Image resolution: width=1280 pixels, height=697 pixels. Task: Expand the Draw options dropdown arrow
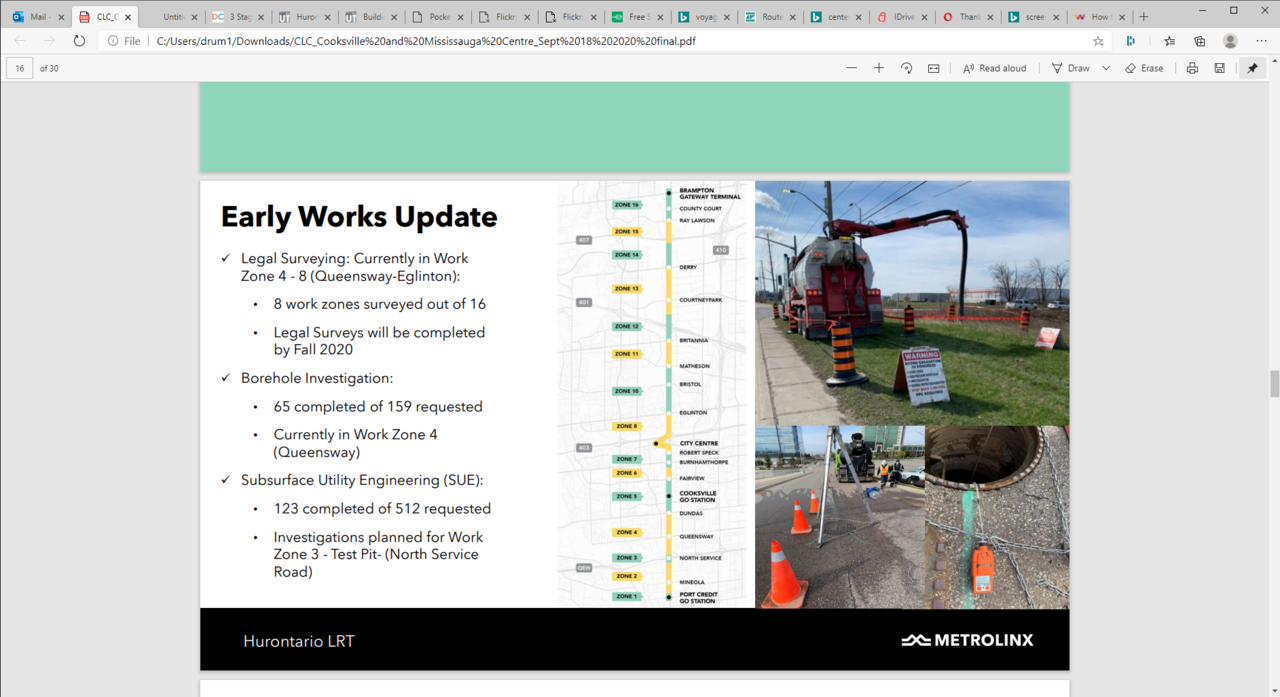click(x=1106, y=68)
